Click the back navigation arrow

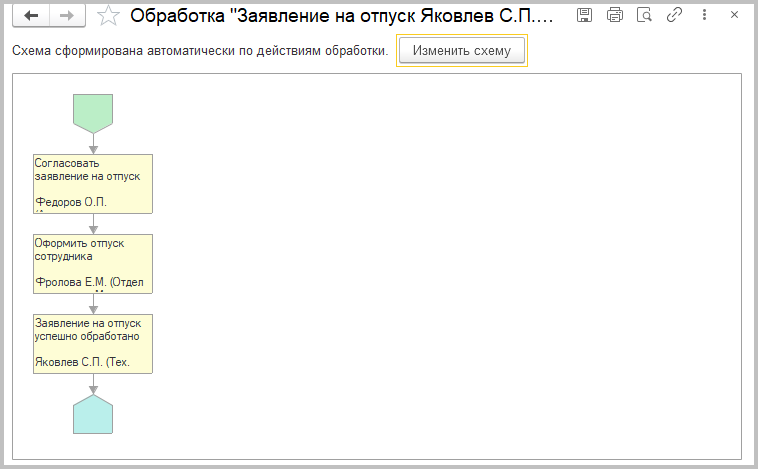pos(32,16)
